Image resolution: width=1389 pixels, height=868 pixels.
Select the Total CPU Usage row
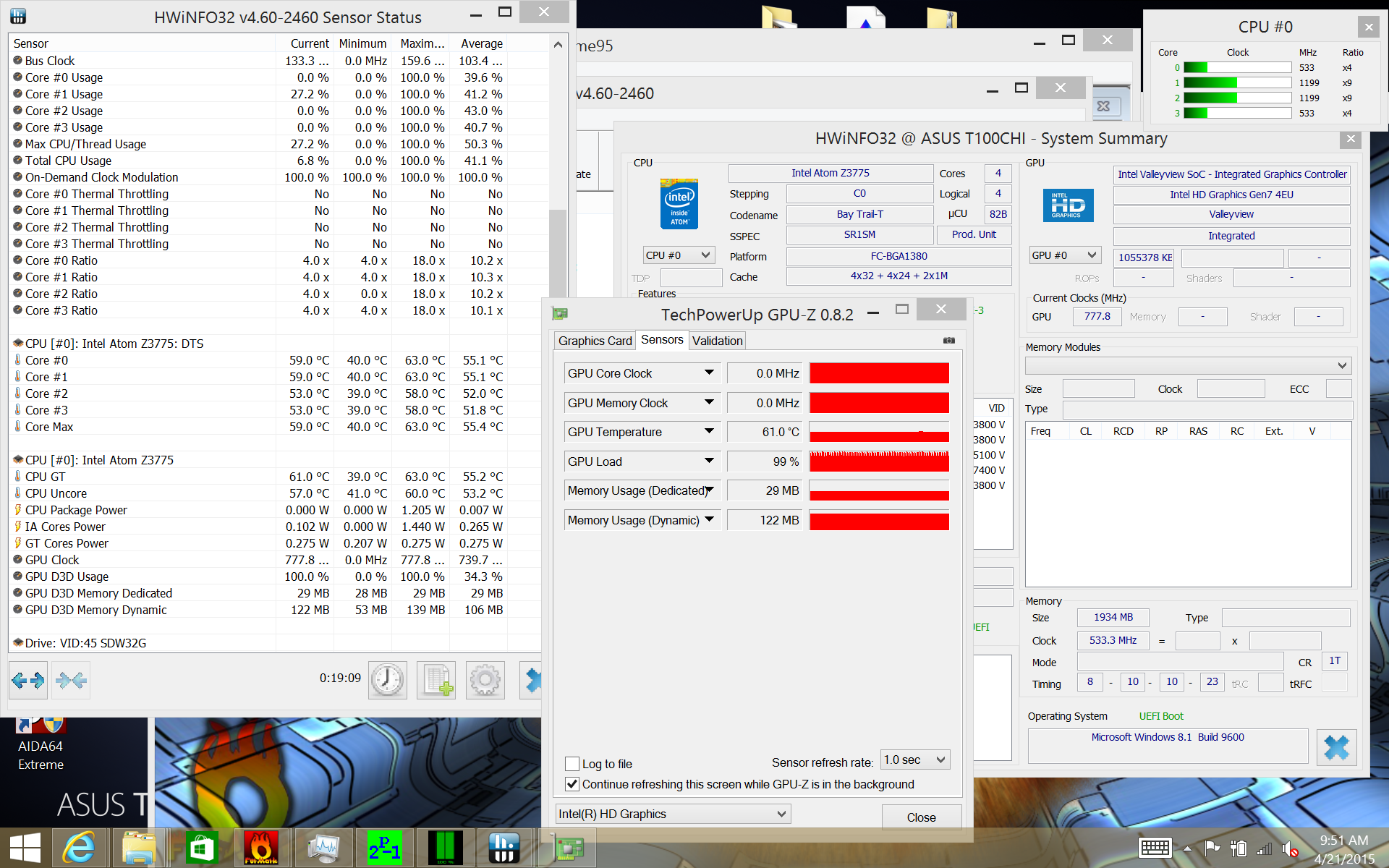(275, 161)
